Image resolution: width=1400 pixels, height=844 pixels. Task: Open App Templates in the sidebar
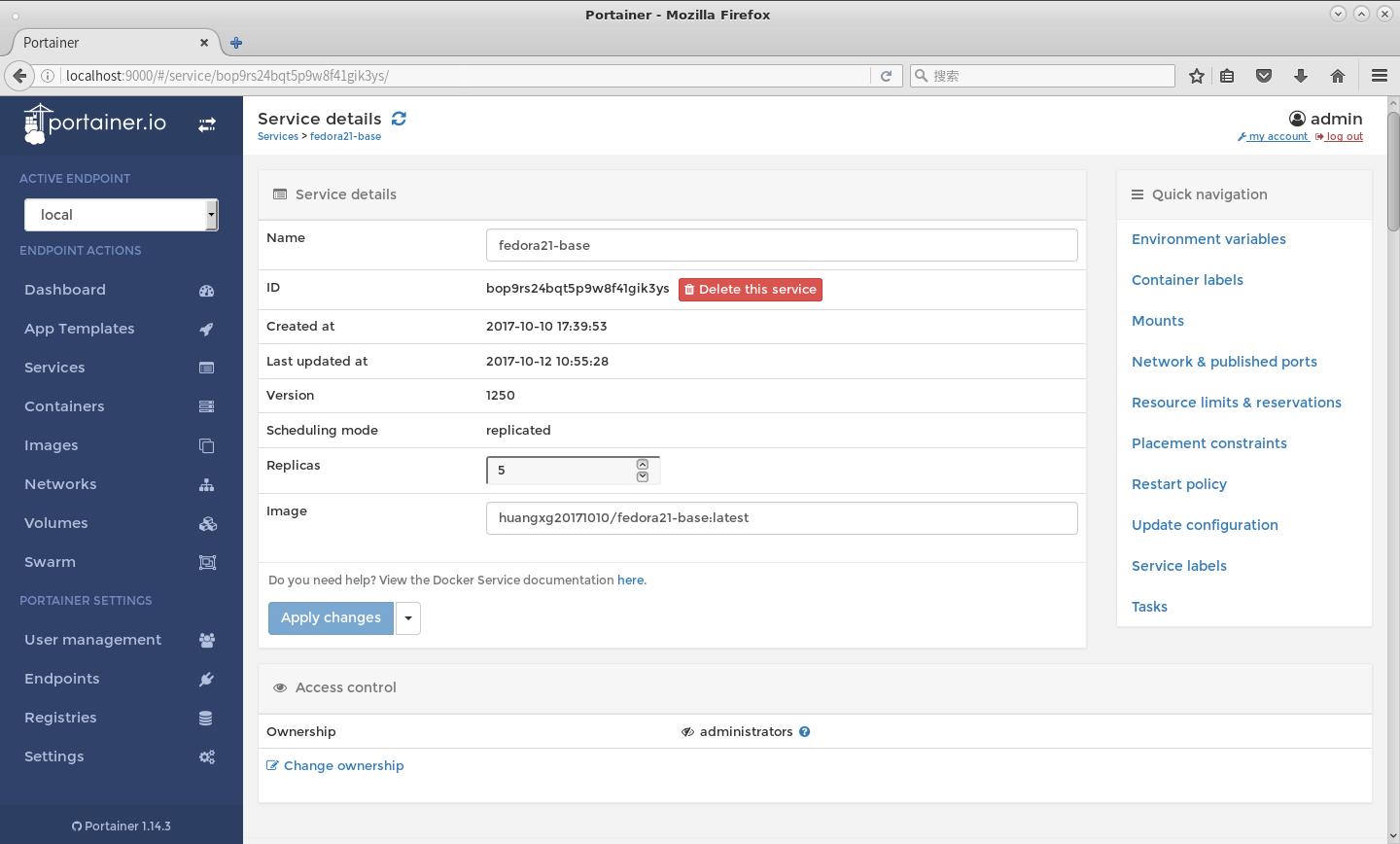point(80,329)
